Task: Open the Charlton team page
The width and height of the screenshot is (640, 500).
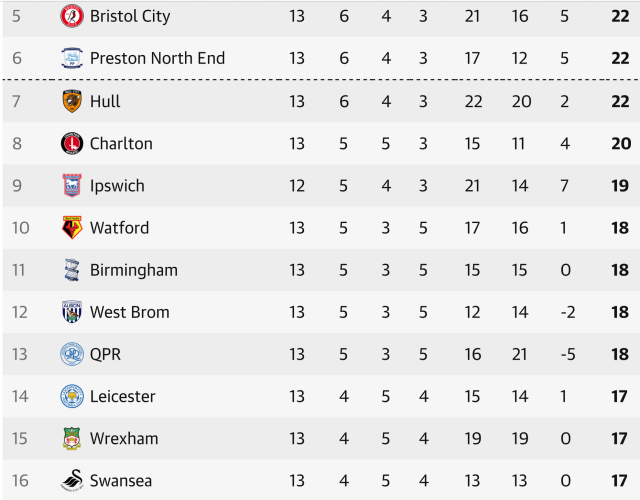Action: coord(121,143)
